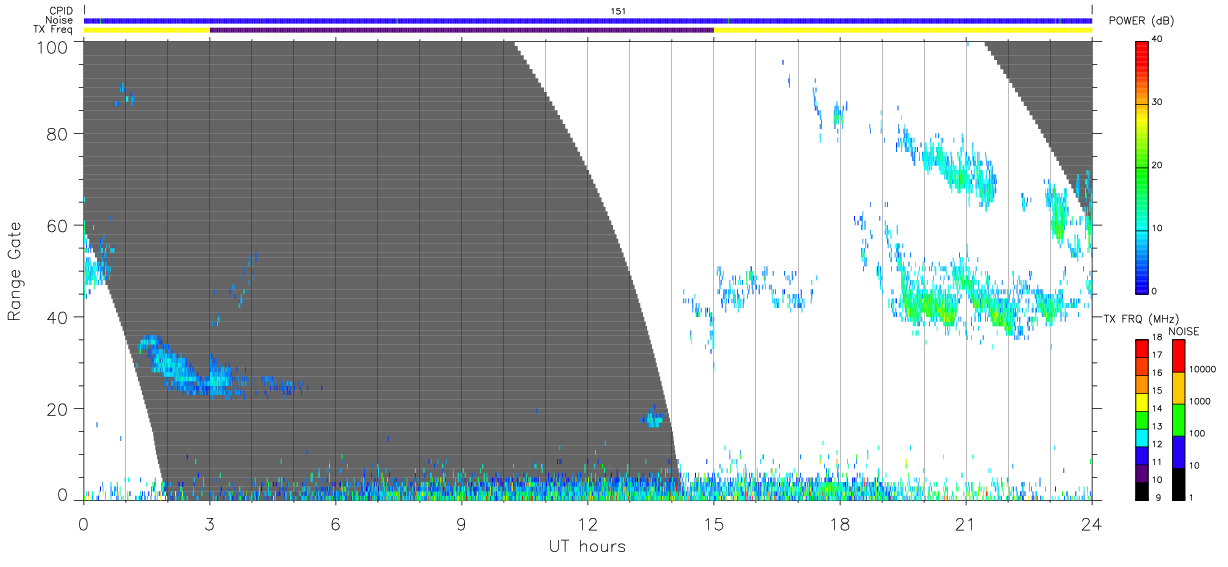Click the POWER (dB) color scale bar

[x=1142, y=166]
